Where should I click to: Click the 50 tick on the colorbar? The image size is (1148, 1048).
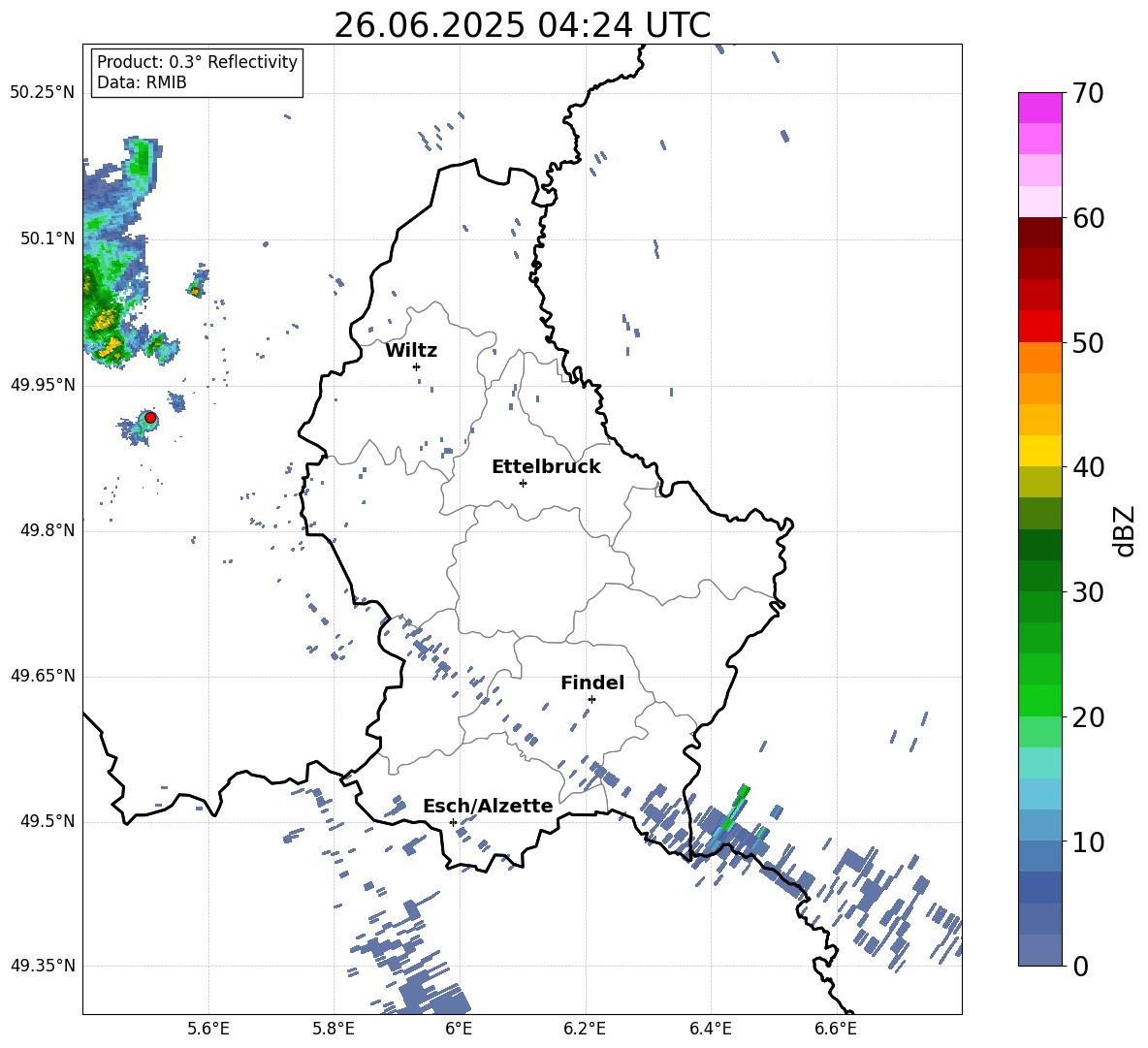click(1088, 342)
